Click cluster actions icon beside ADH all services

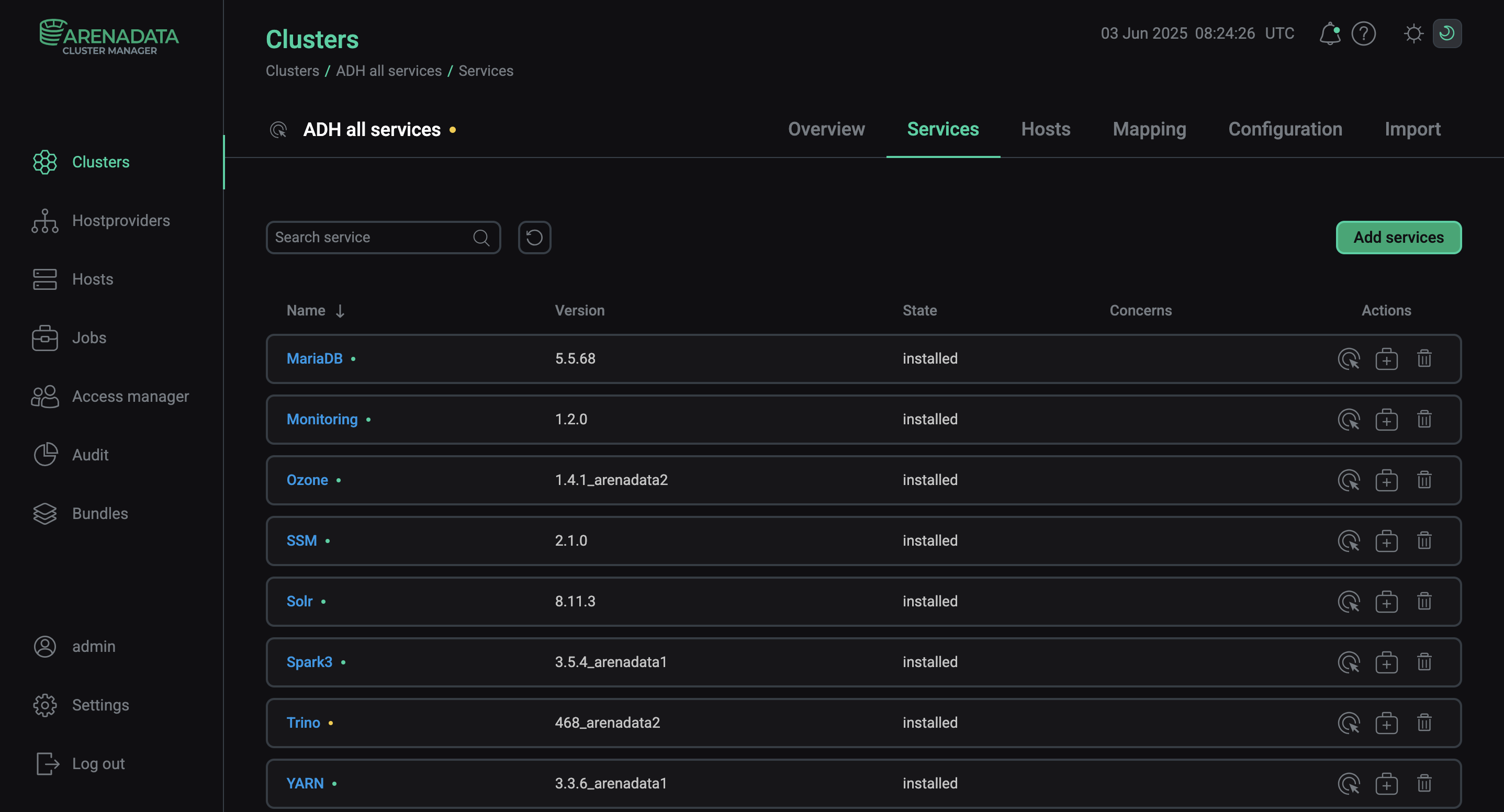click(278, 130)
